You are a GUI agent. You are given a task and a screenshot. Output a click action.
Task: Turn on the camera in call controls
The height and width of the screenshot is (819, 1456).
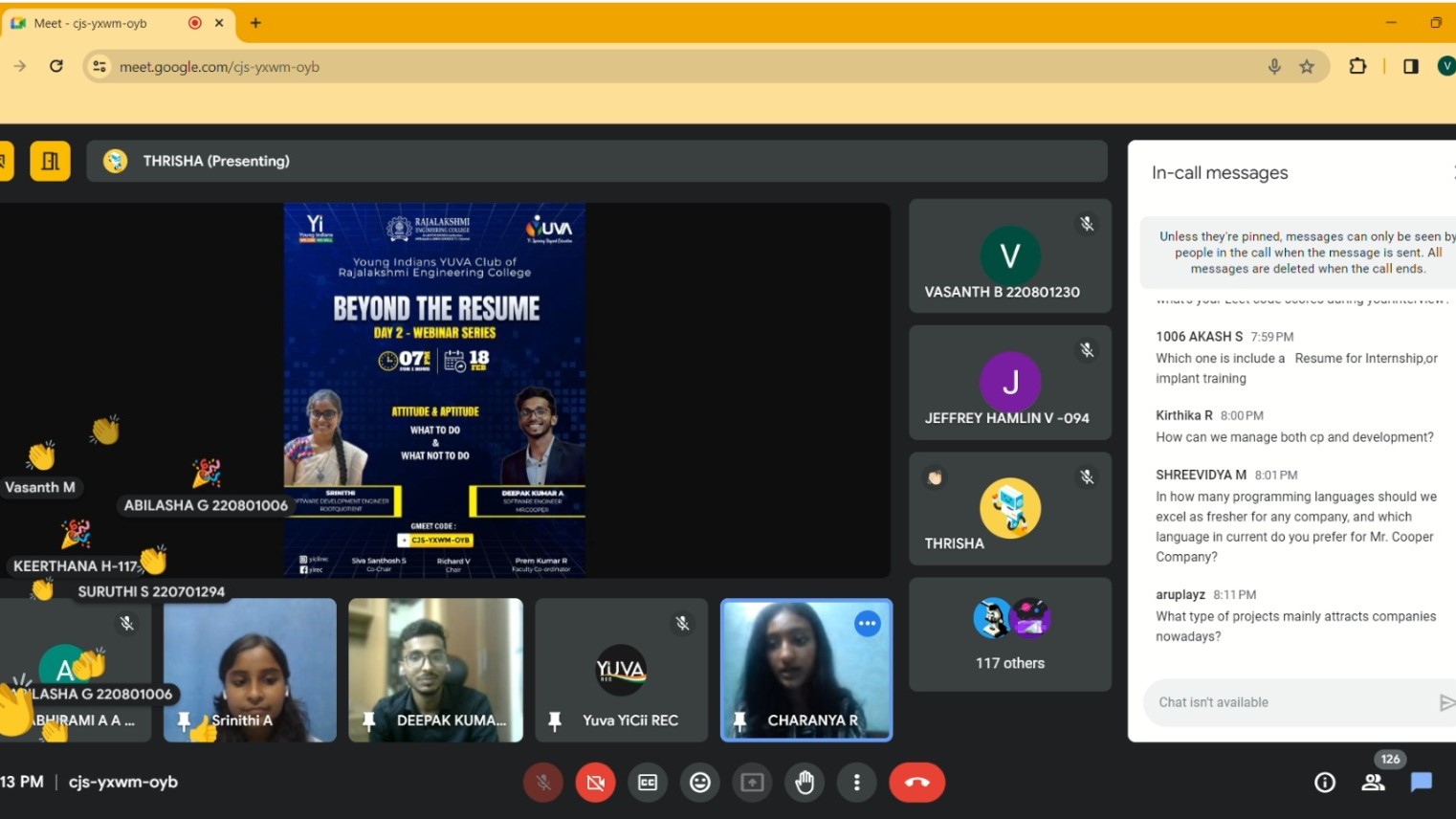(595, 783)
